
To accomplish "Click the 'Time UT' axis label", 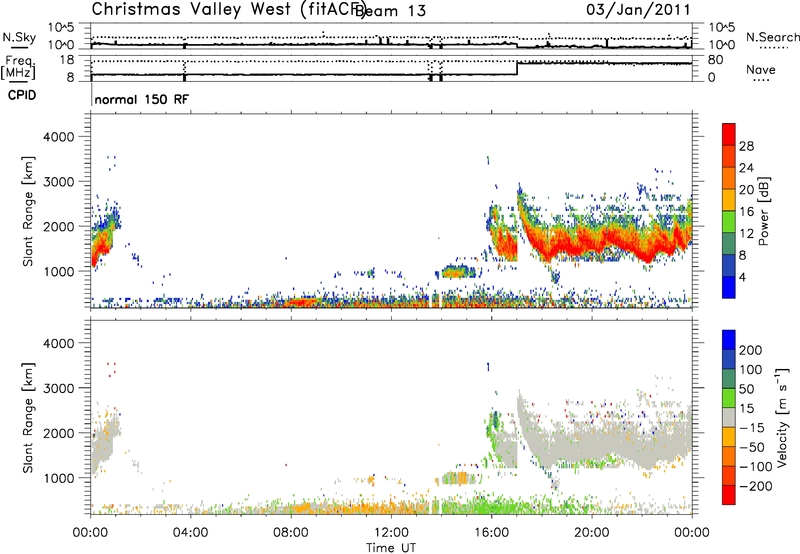I will [x=391, y=548].
